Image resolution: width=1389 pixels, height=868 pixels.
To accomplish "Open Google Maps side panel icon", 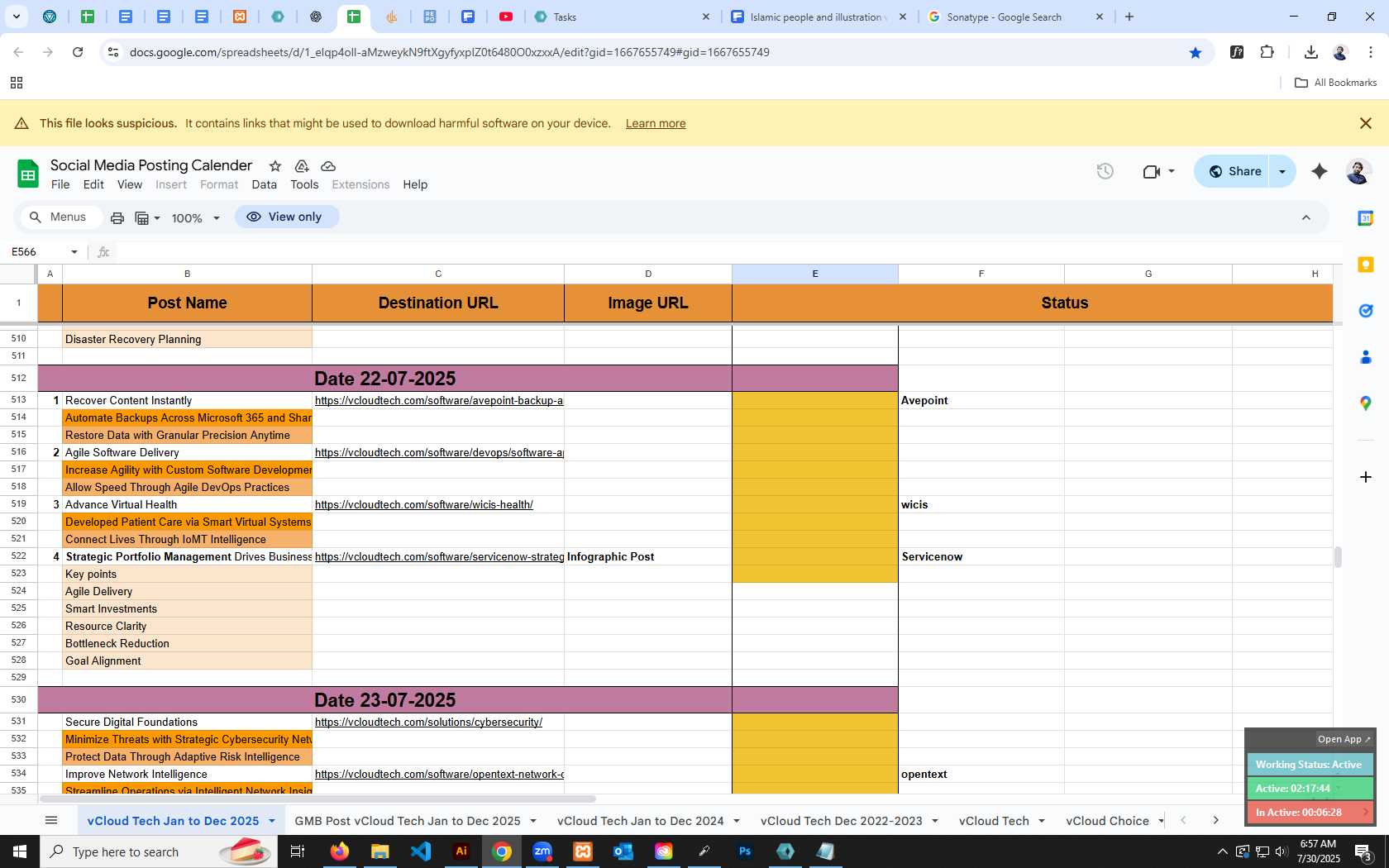I will tap(1366, 403).
